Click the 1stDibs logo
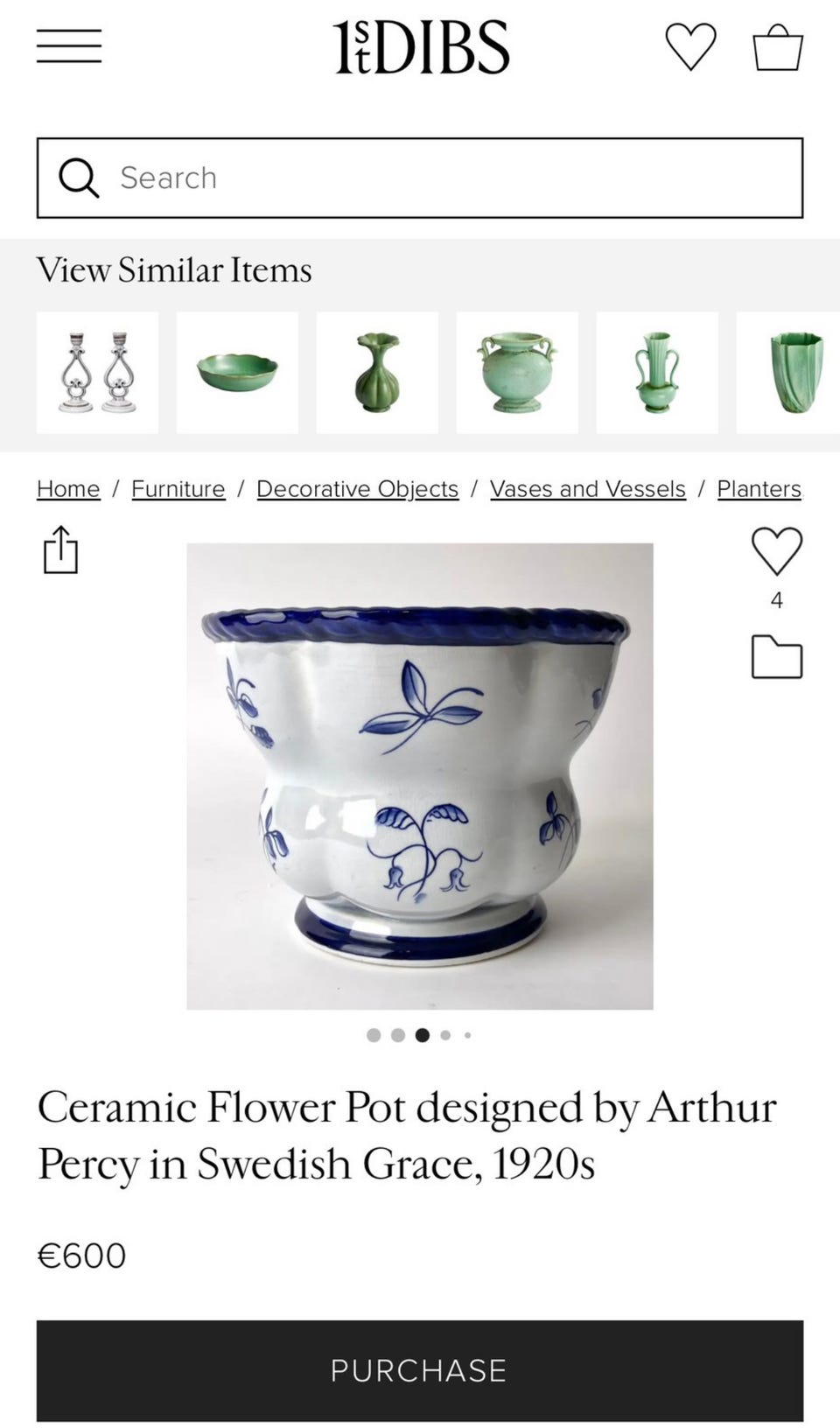The width and height of the screenshot is (840, 1428). (x=420, y=46)
